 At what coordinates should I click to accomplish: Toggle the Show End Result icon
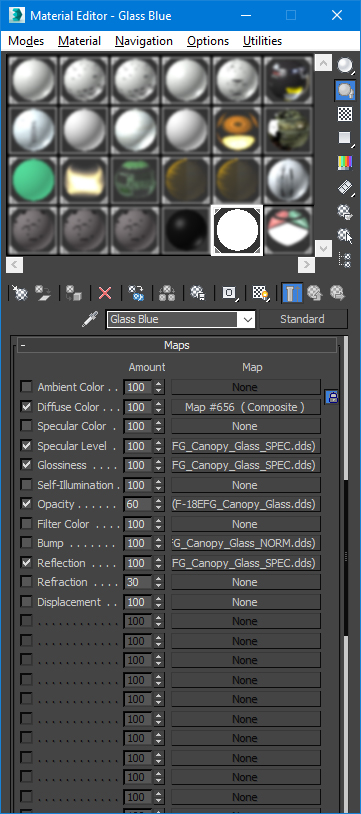pos(291,293)
